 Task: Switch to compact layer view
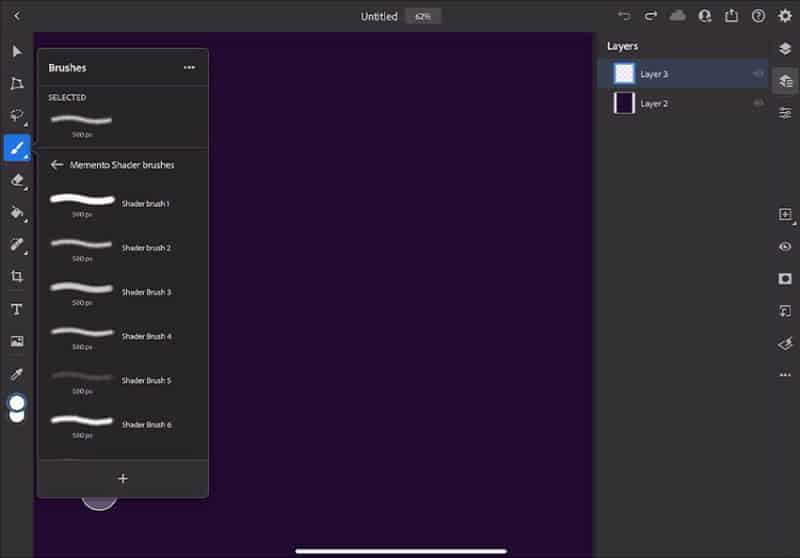pos(785,48)
